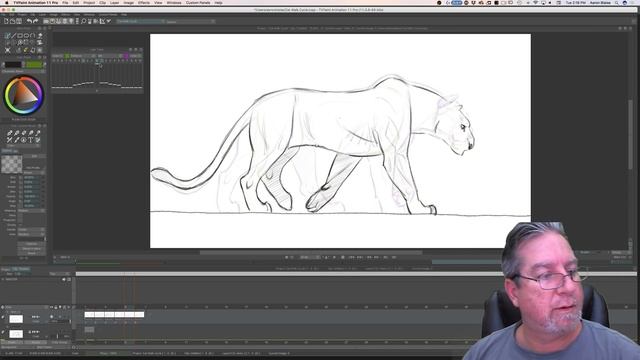
Task: Click the green B color swatch
Action: pos(34,64)
